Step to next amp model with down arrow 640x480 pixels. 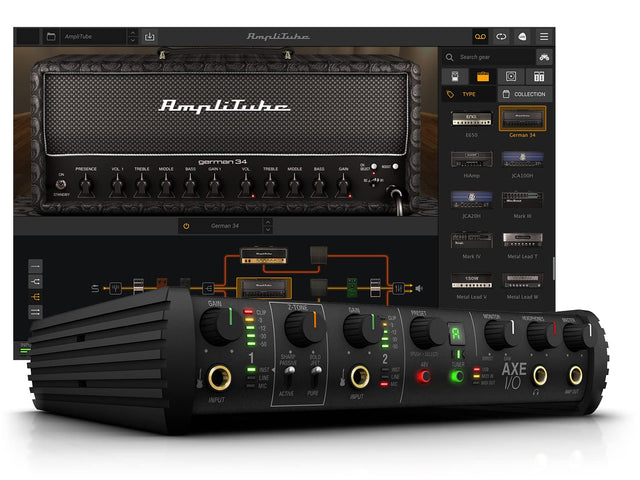[268, 229]
